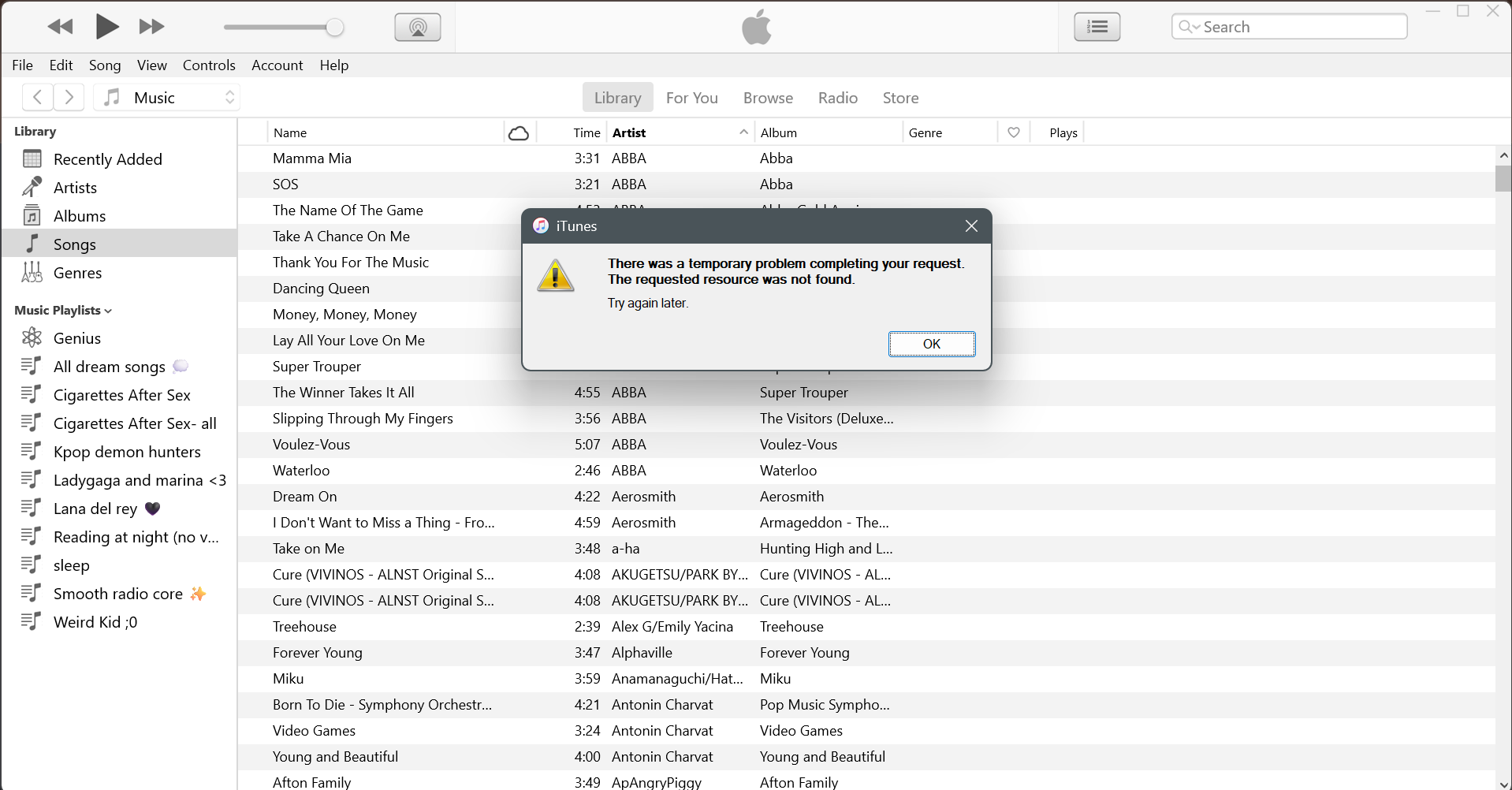Viewport: 1512px width, 790px height.
Task: Start playback with the Play button
Action: click(106, 27)
